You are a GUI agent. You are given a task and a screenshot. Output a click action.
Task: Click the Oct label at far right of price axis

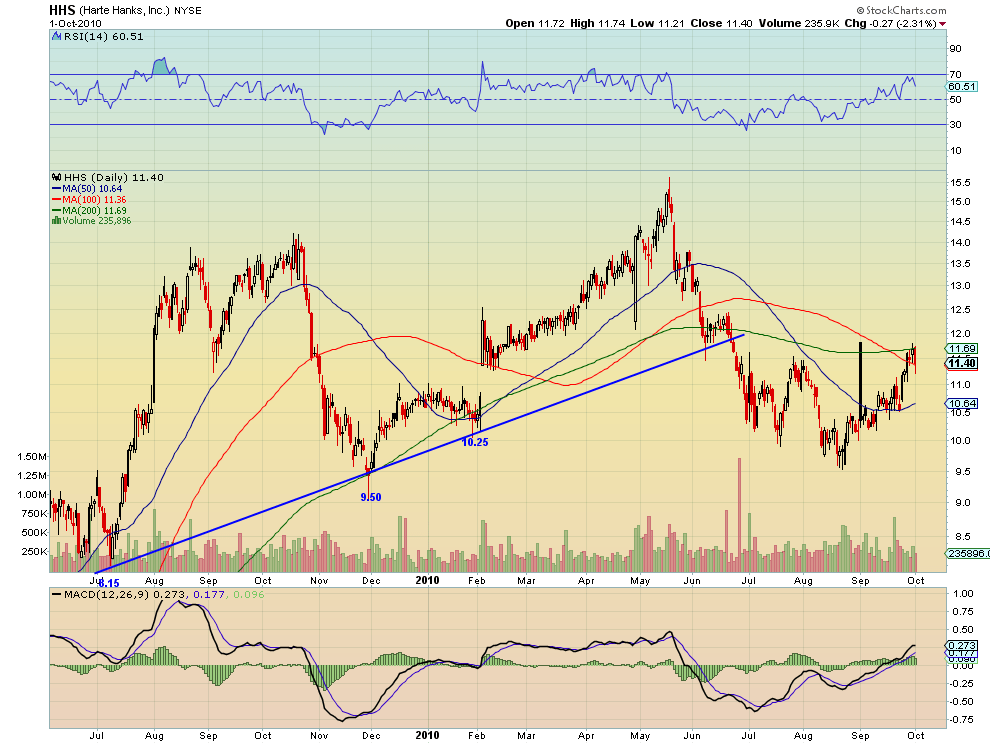915,580
